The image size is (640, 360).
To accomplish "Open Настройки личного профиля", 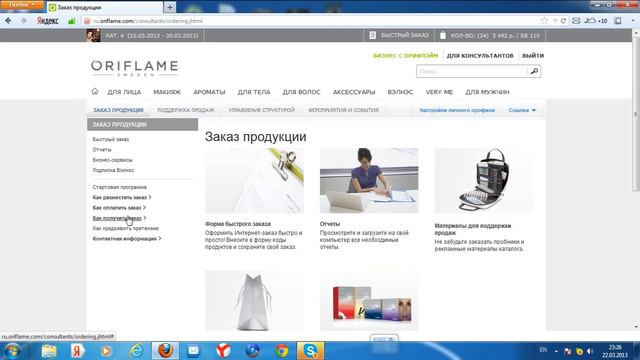I will click(x=457, y=110).
